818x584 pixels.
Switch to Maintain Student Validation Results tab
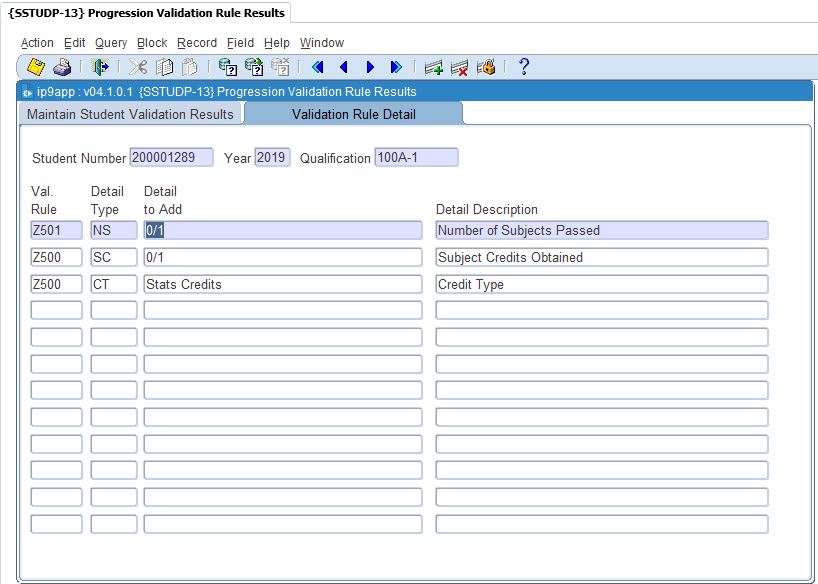pyautogui.click(x=130, y=114)
